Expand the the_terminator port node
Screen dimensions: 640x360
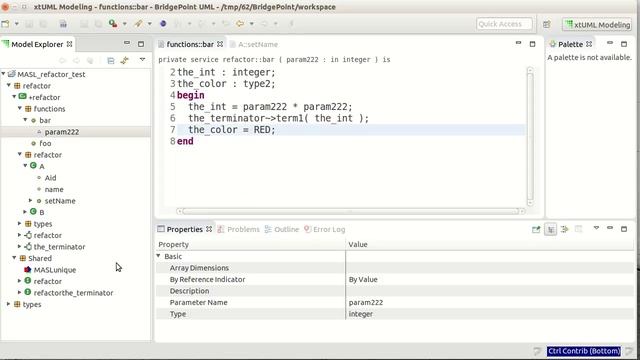coord(20,246)
